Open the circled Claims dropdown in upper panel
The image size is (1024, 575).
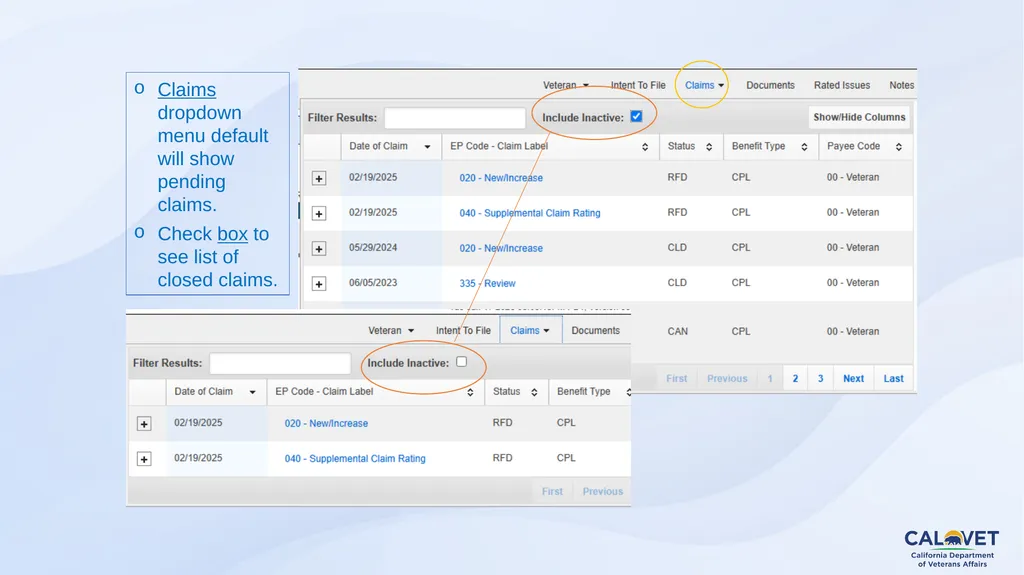point(704,85)
